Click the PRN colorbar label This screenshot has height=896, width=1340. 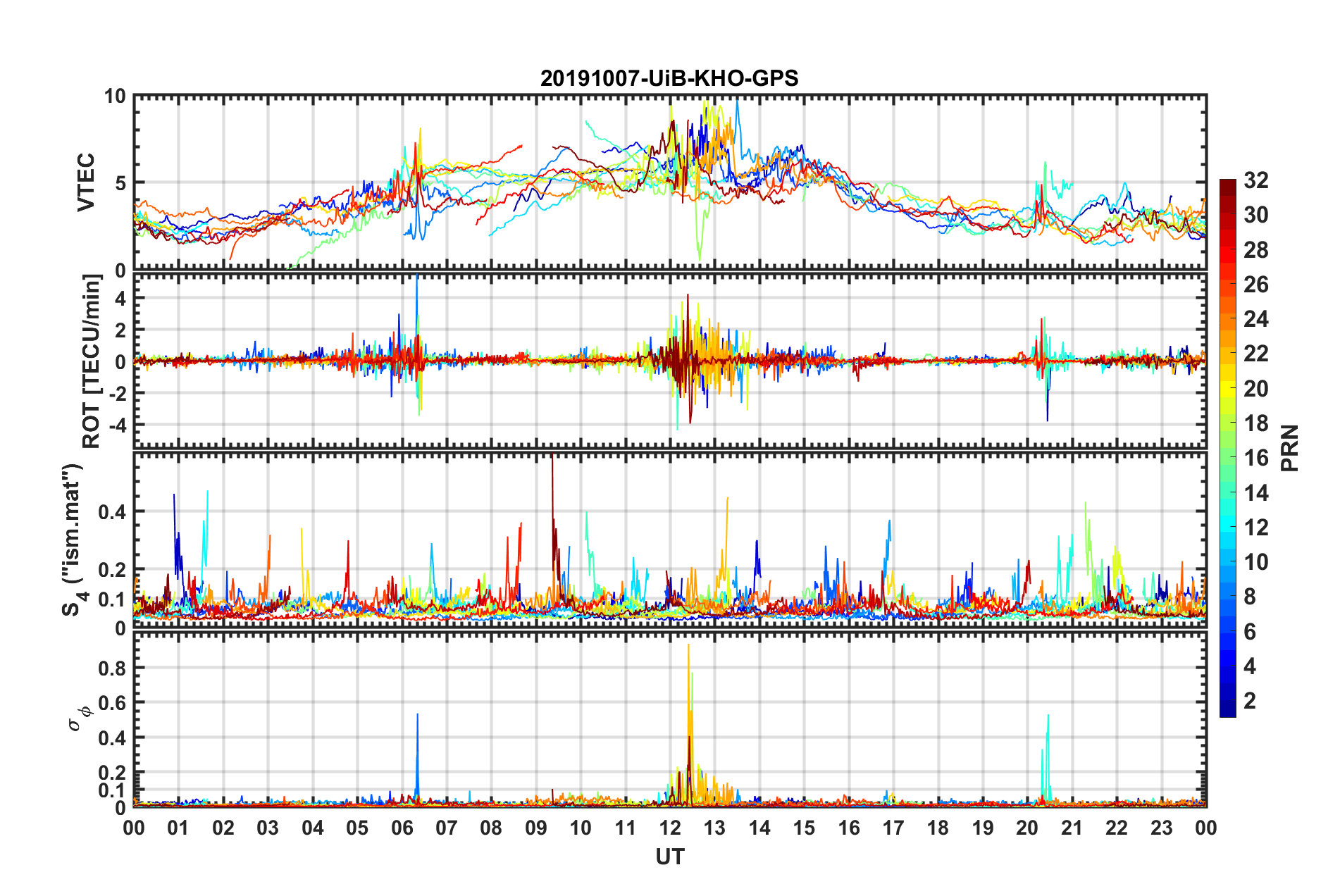(1289, 448)
